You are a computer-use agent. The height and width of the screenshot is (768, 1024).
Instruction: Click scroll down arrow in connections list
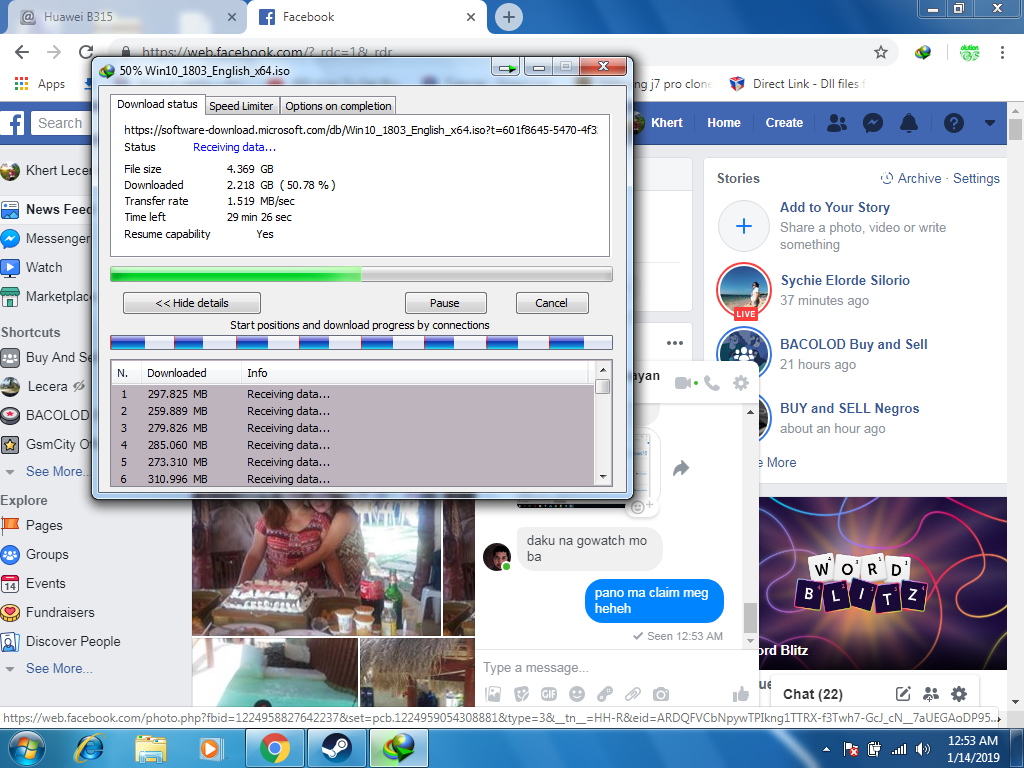pyautogui.click(x=603, y=477)
